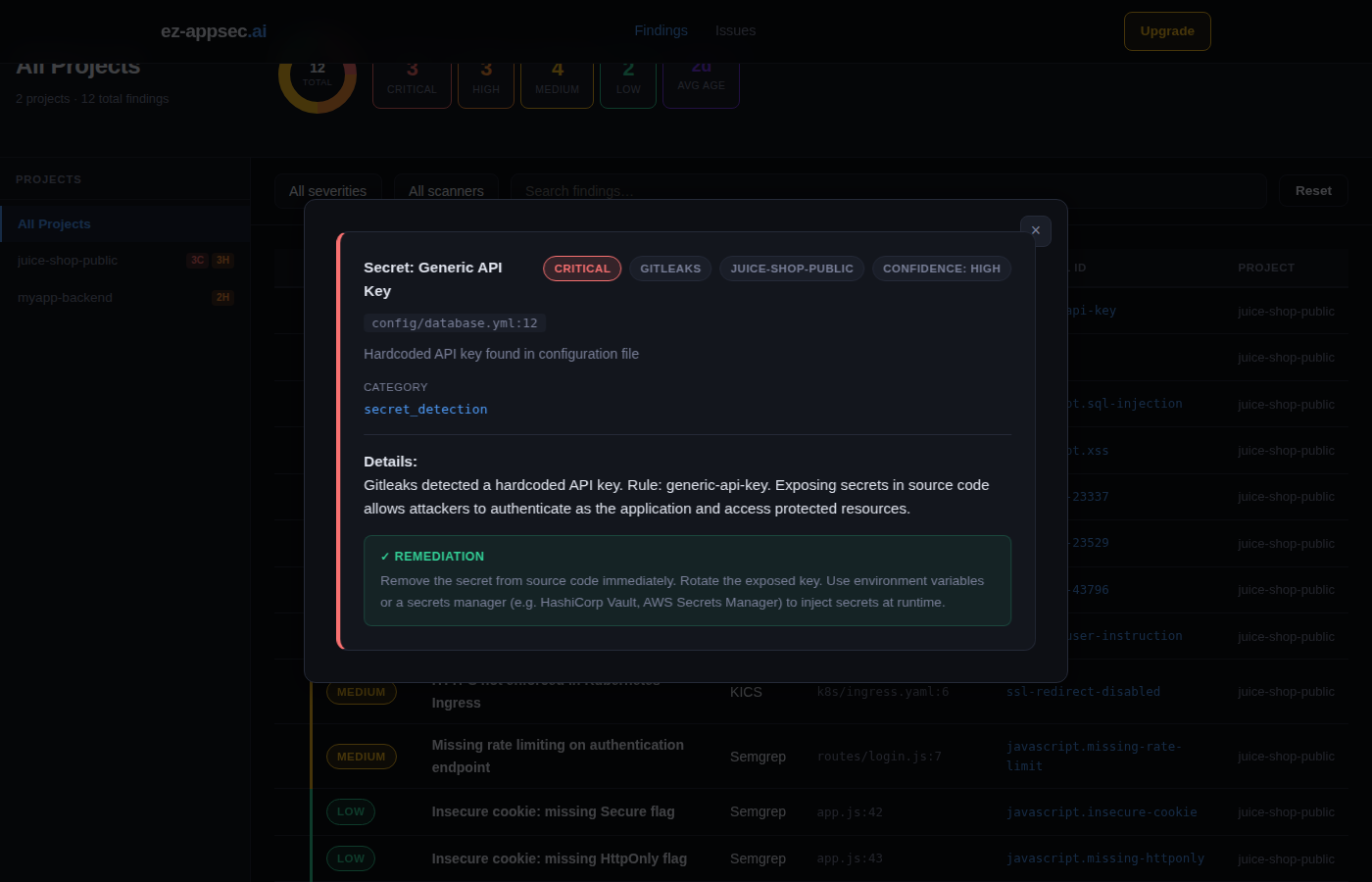Click the LOW badge for missing Secure flag

pos(351,811)
